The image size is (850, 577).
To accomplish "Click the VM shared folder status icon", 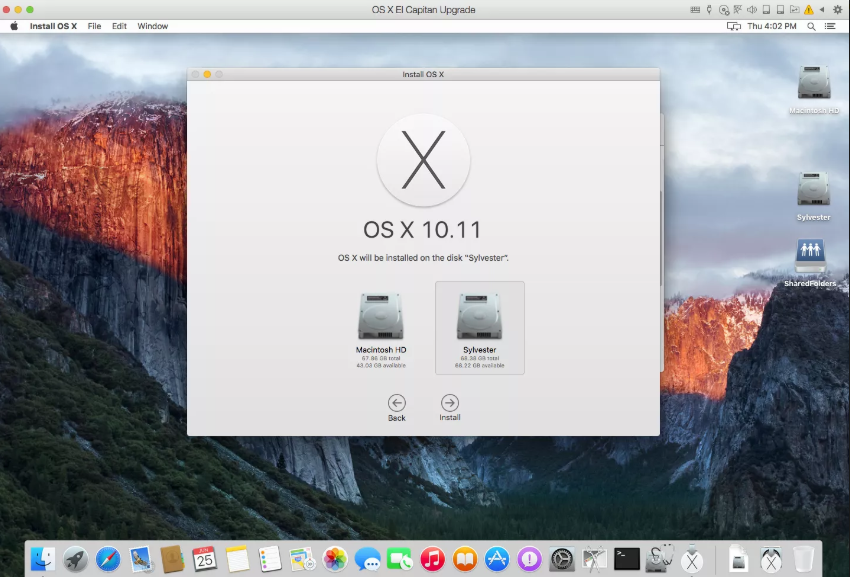I will tap(794, 10).
